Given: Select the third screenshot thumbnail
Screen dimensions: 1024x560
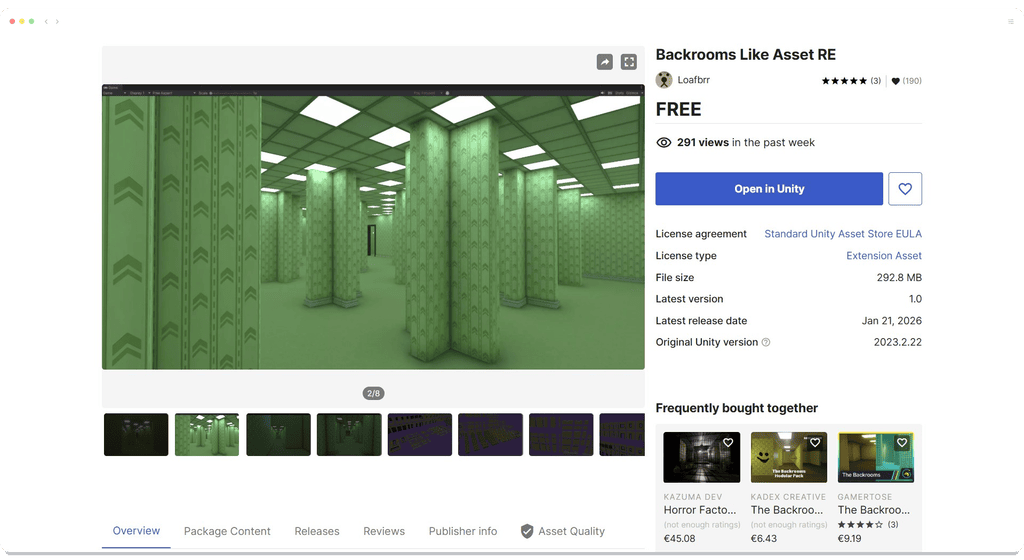Looking at the screenshot, I should click(278, 435).
